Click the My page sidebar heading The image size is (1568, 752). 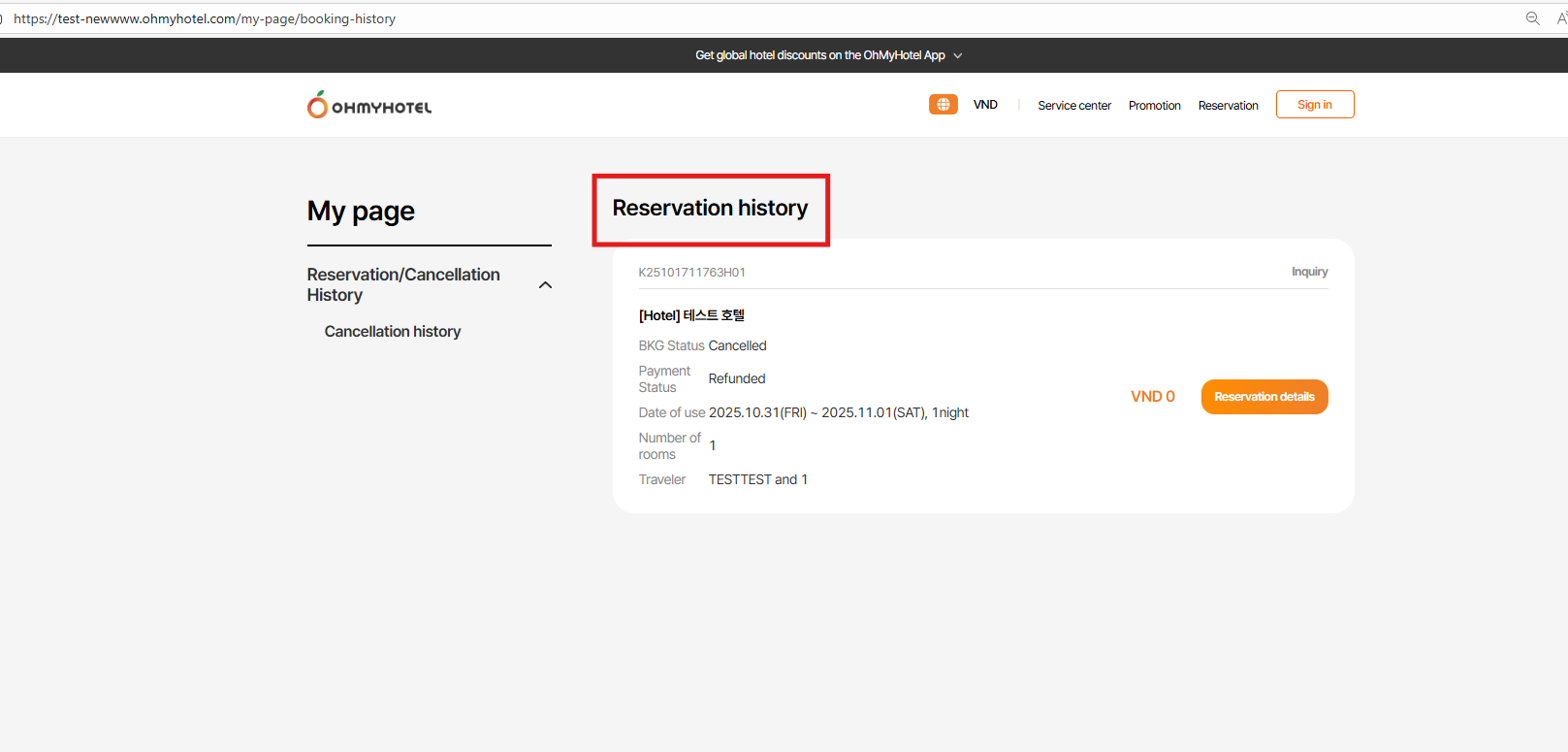(x=361, y=212)
